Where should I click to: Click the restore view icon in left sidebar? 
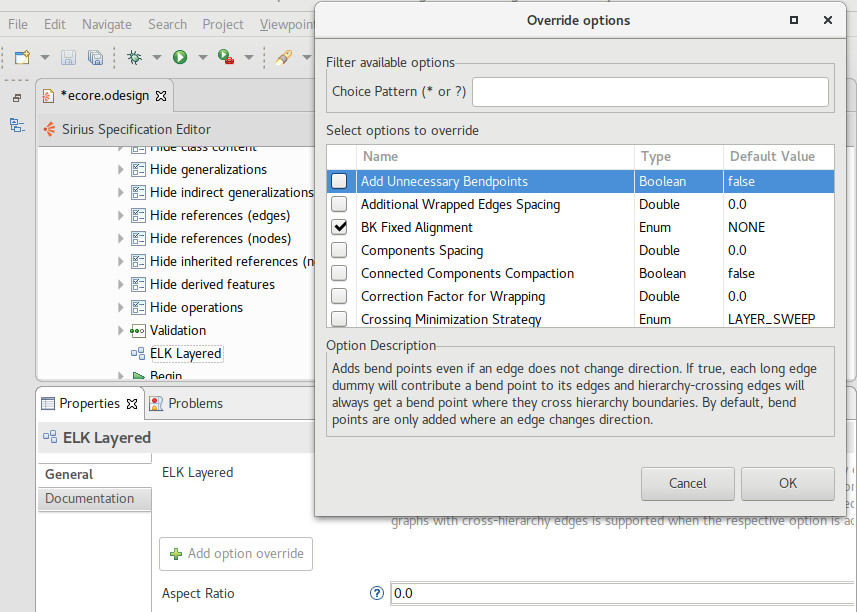(17, 98)
